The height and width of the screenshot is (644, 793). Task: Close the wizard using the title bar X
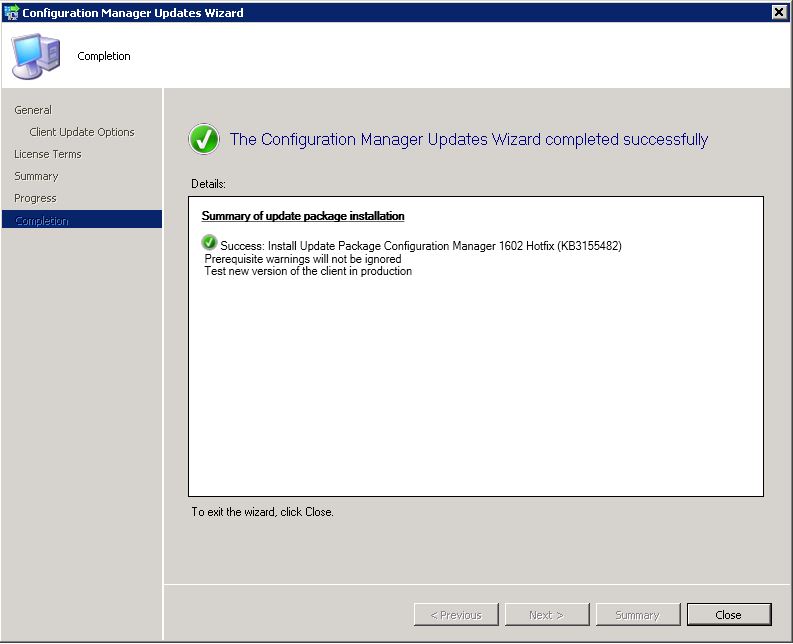pyautogui.click(x=779, y=12)
